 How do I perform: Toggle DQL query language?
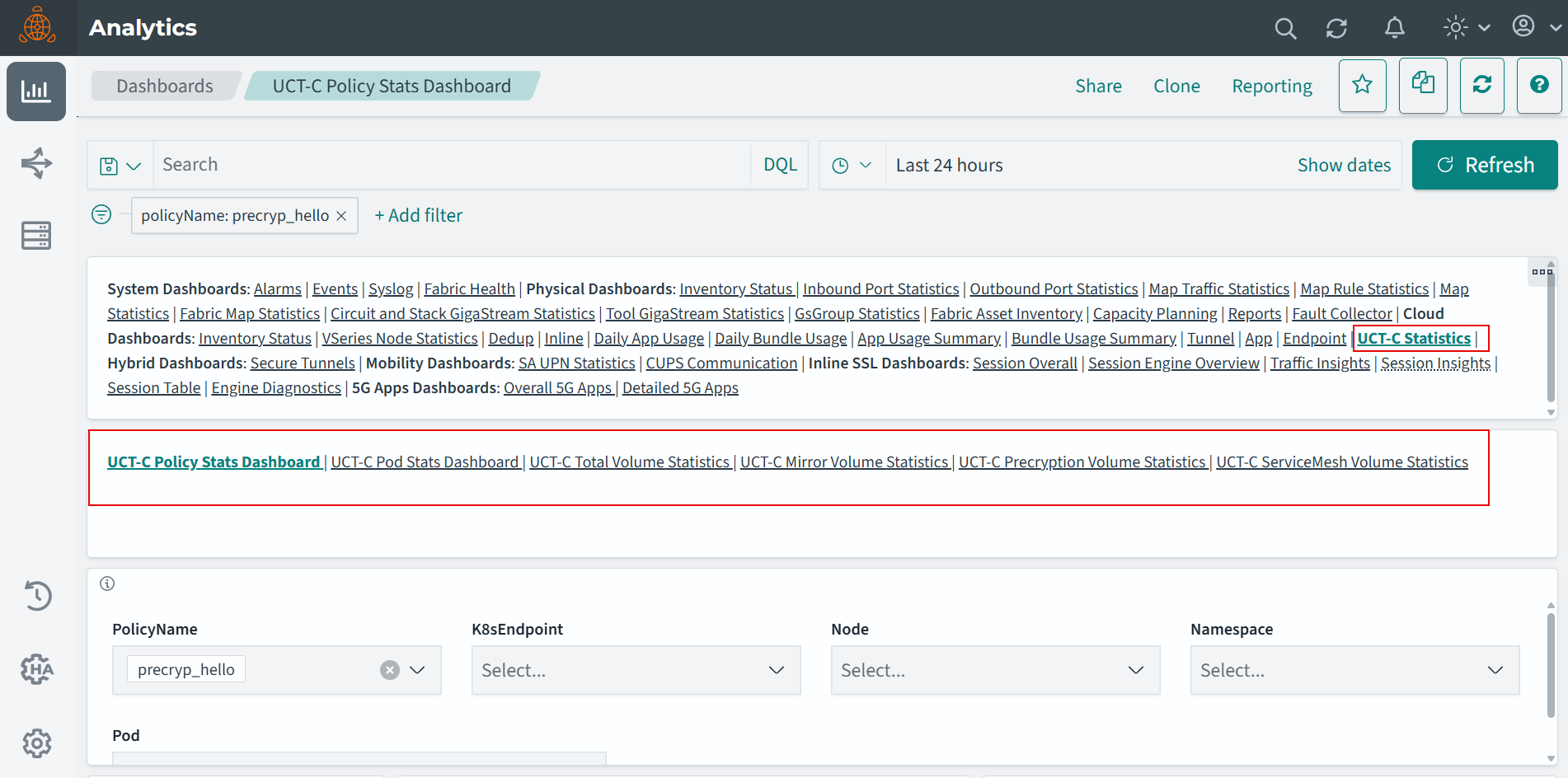click(780, 165)
